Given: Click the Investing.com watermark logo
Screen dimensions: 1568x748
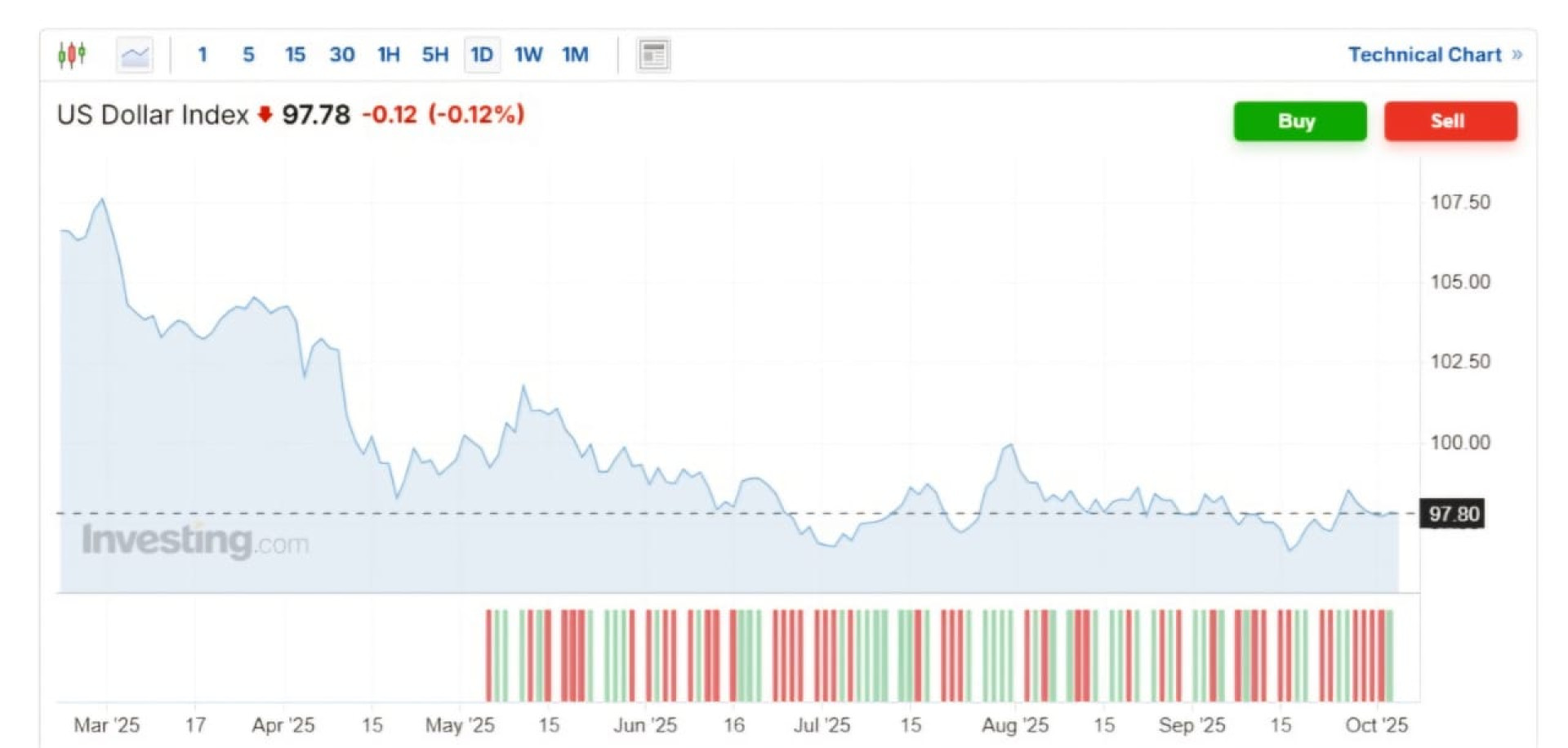Looking at the screenshot, I should tap(195, 541).
